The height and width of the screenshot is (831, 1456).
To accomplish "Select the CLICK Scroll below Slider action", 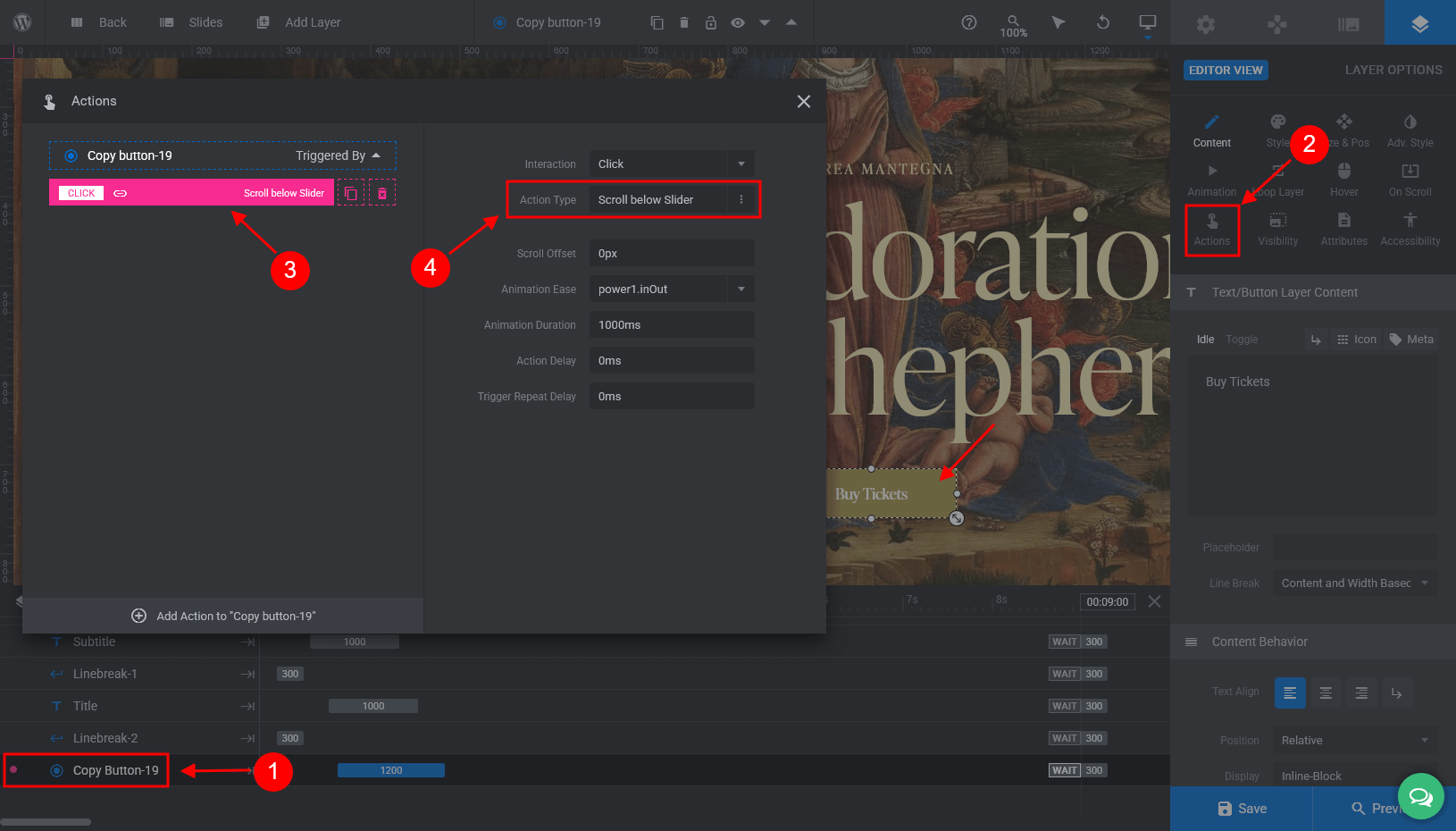I will [x=191, y=193].
